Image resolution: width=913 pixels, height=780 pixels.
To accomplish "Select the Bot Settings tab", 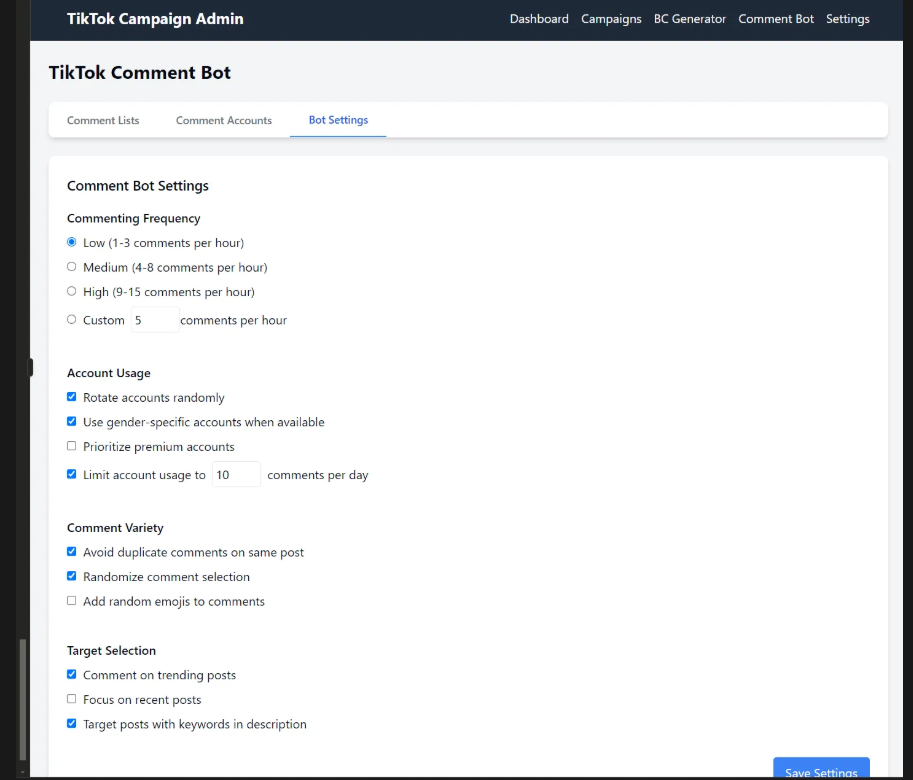I will (x=338, y=120).
